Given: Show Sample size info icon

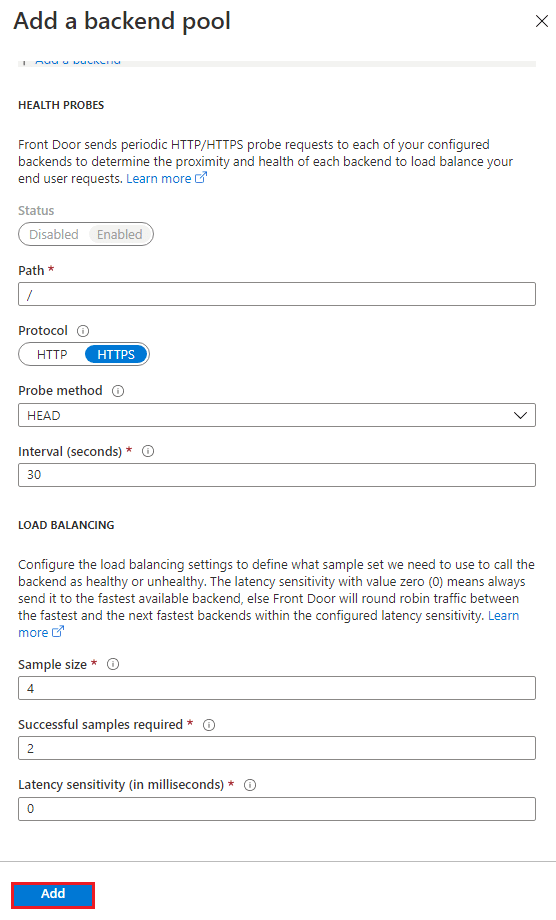Looking at the screenshot, I should pyautogui.click(x=113, y=664).
